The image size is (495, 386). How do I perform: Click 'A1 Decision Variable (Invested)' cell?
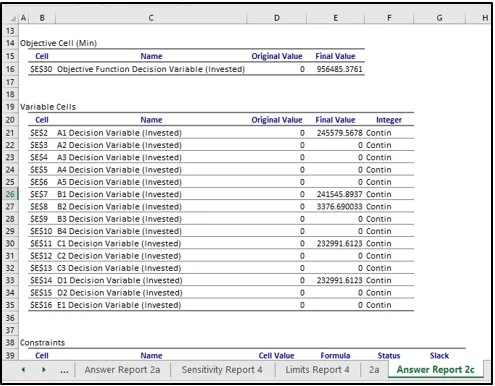[119, 133]
